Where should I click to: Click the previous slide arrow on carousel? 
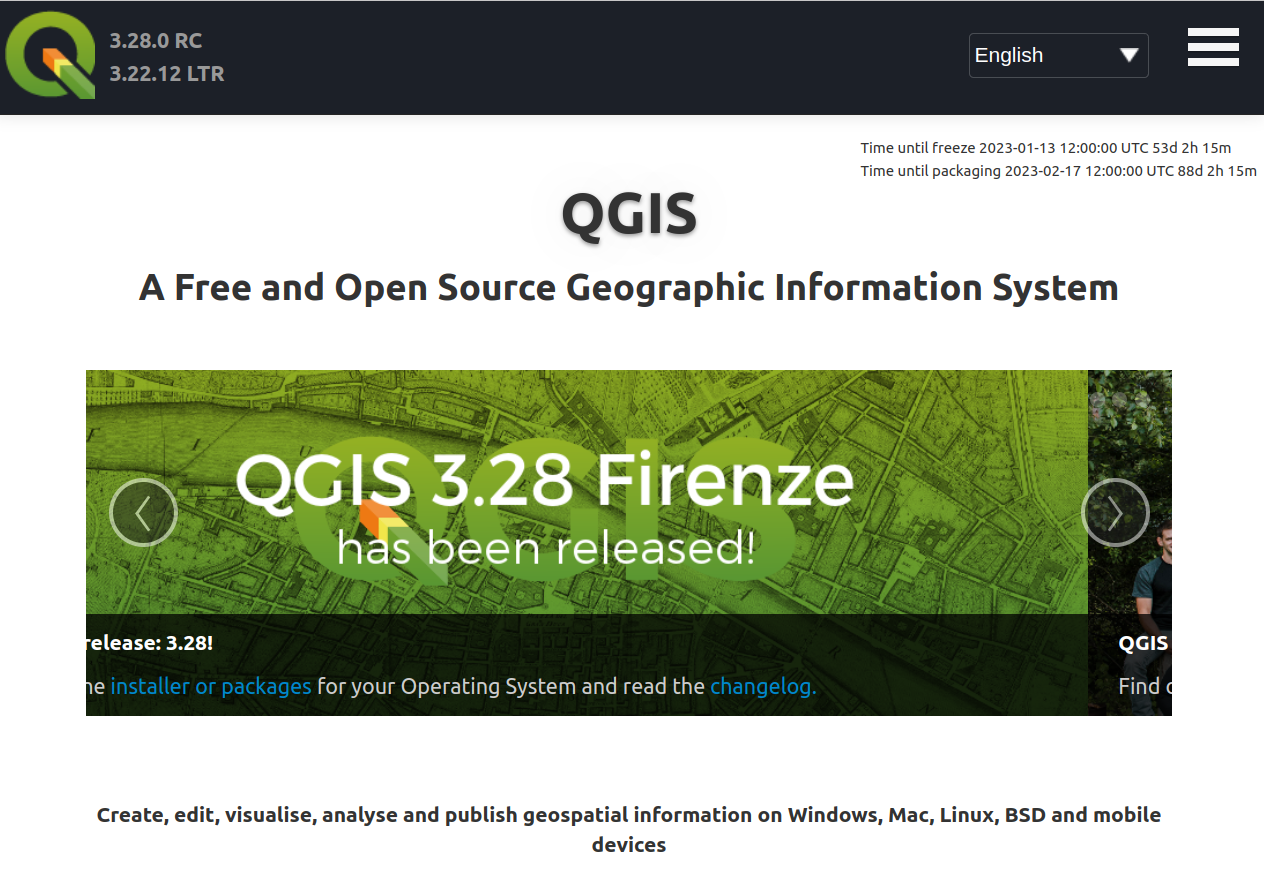(143, 512)
